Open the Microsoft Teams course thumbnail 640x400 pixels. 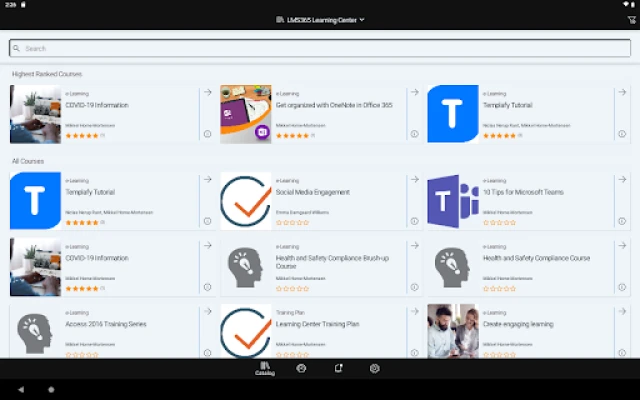[x=453, y=201]
